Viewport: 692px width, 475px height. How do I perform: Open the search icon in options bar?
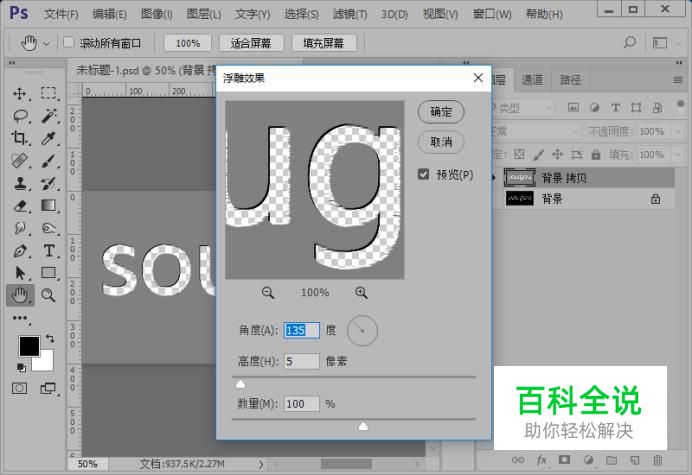click(x=630, y=42)
